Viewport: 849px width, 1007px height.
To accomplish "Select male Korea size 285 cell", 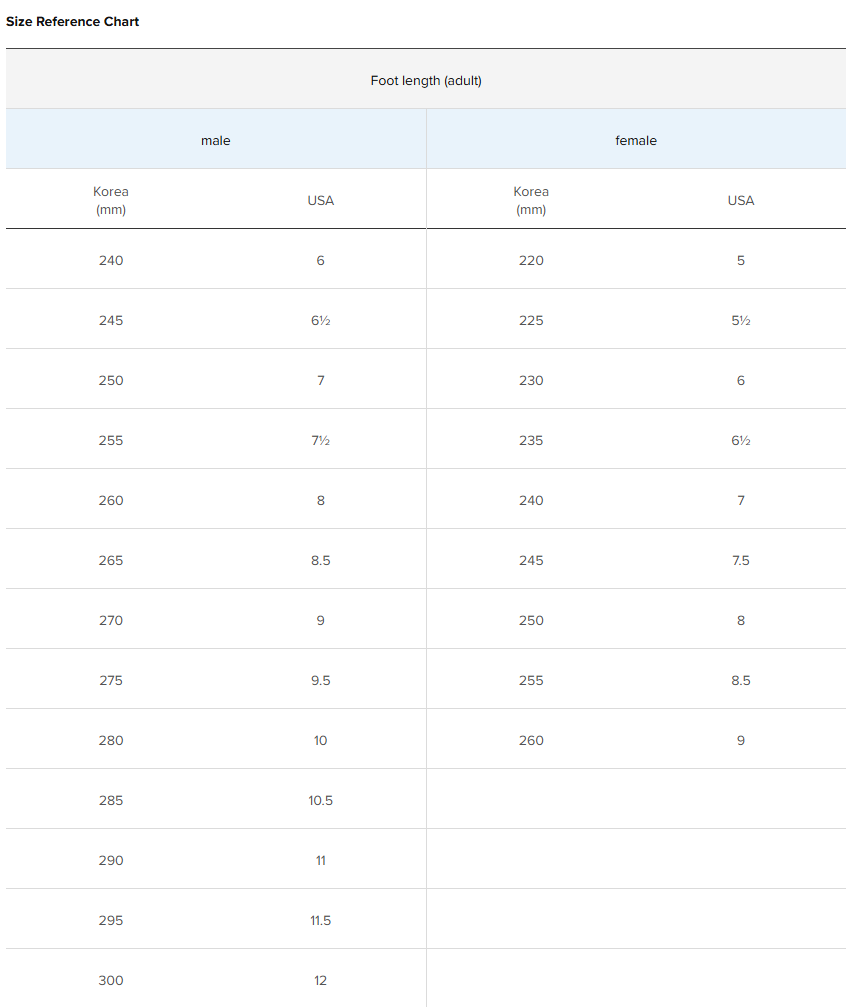I will coord(111,800).
